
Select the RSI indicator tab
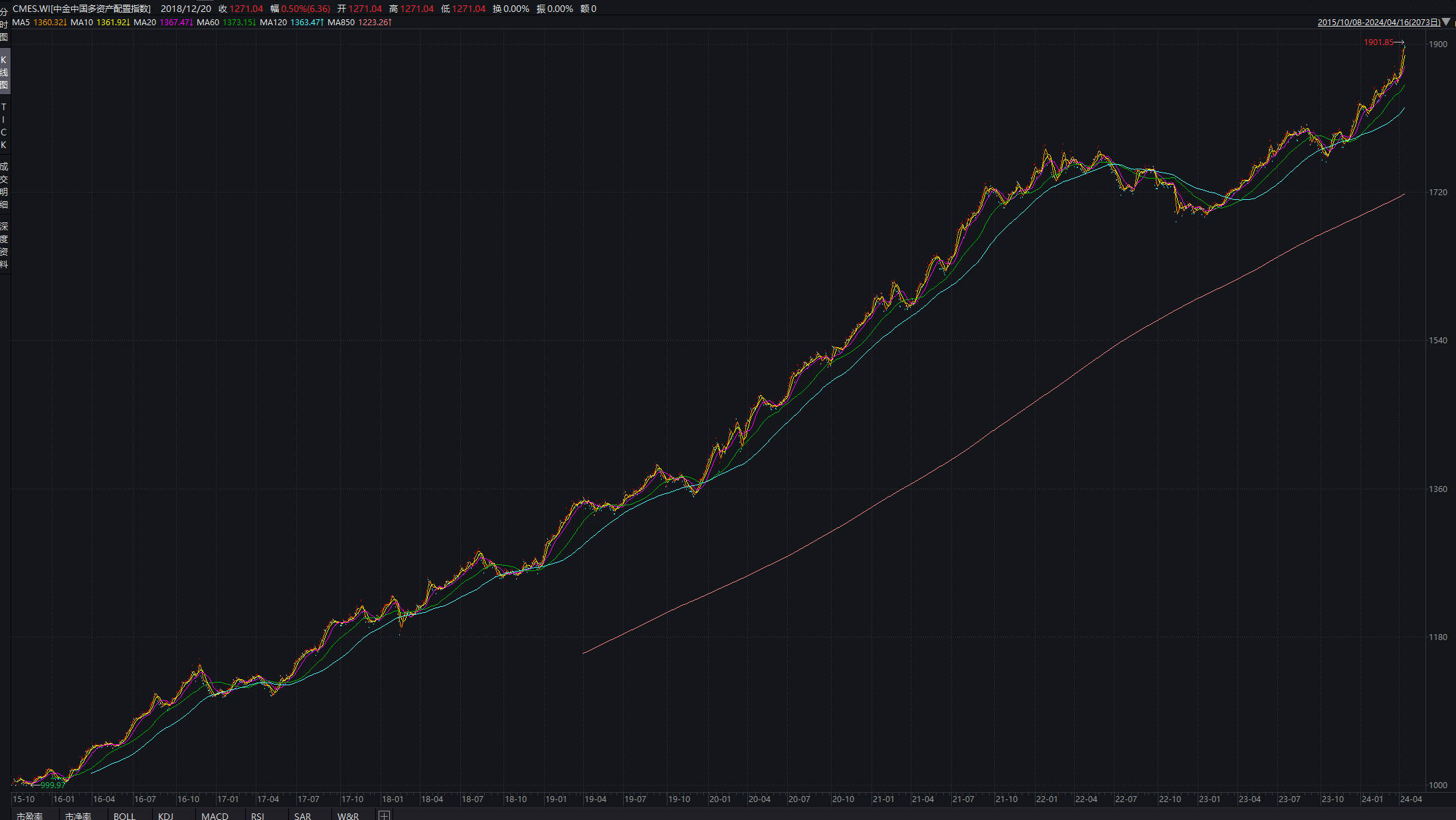click(x=258, y=816)
